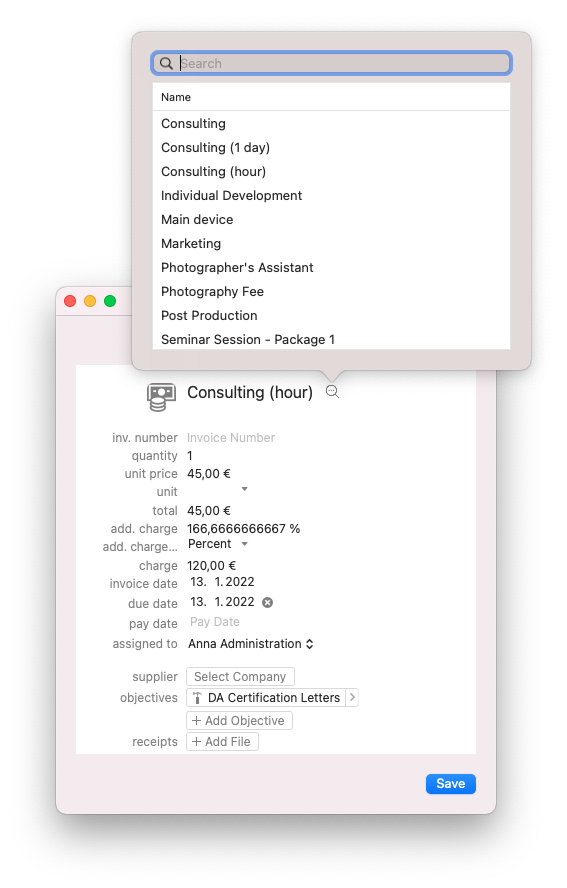This screenshot has height=888, width=567.
Task: Click the Select Company button
Action: click(x=240, y=677)
